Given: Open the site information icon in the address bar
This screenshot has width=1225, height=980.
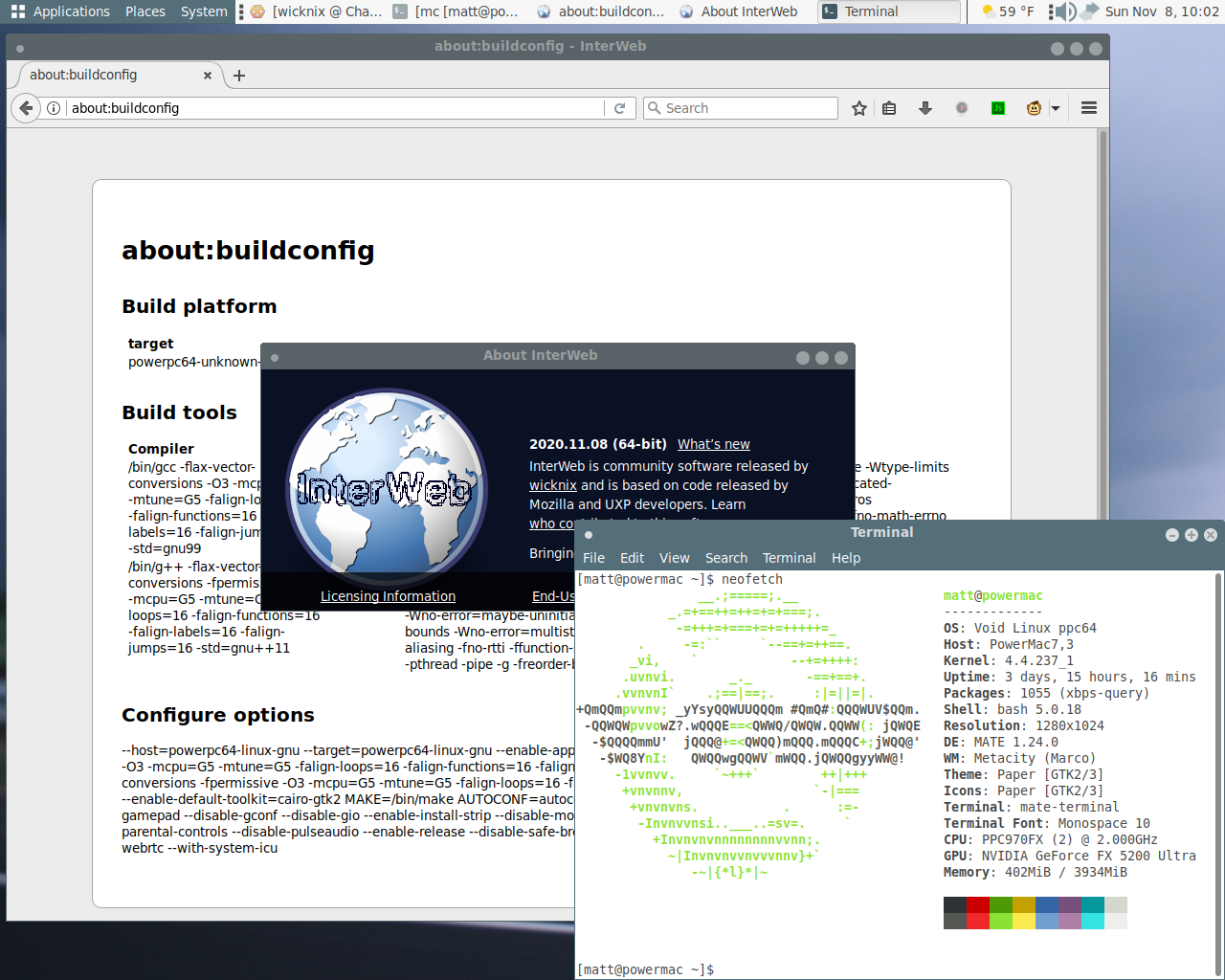Looking at the screenshot, I should pos(54,108).
